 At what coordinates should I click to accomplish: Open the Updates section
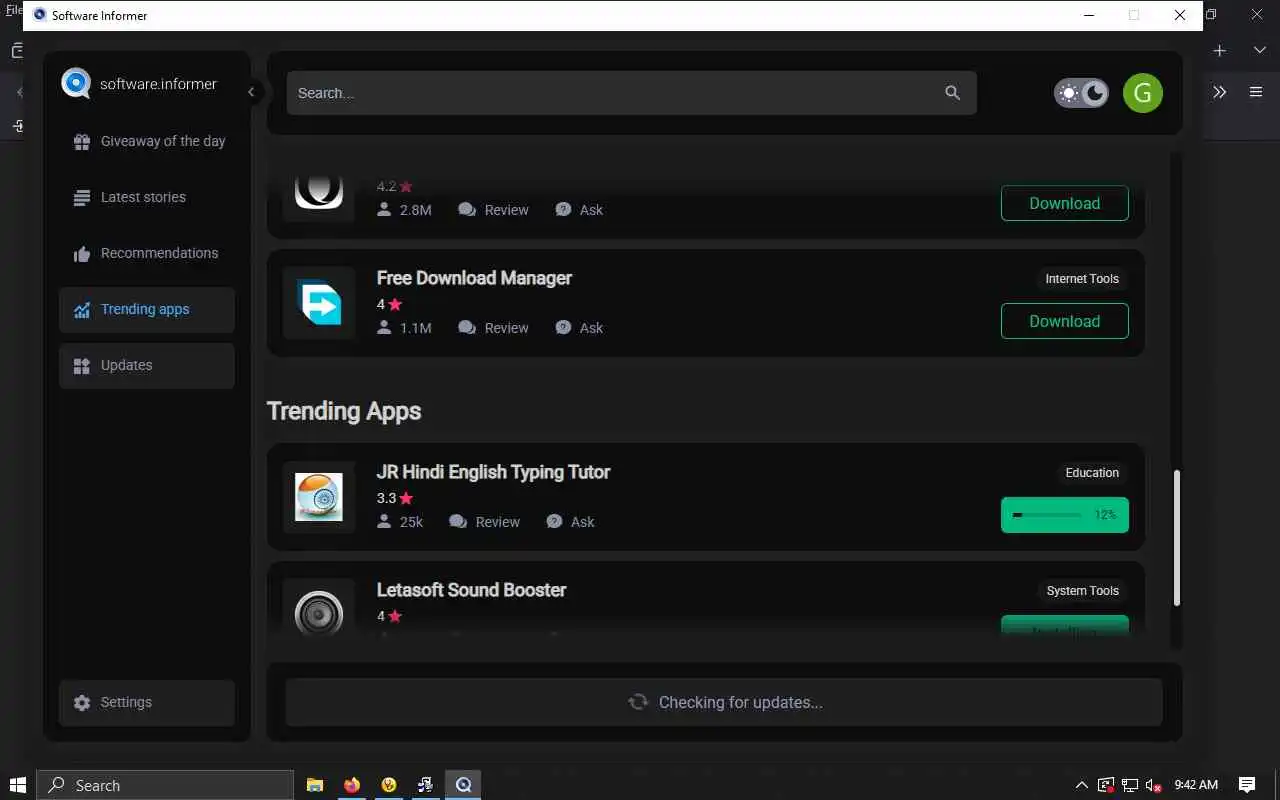pos(147,365)
